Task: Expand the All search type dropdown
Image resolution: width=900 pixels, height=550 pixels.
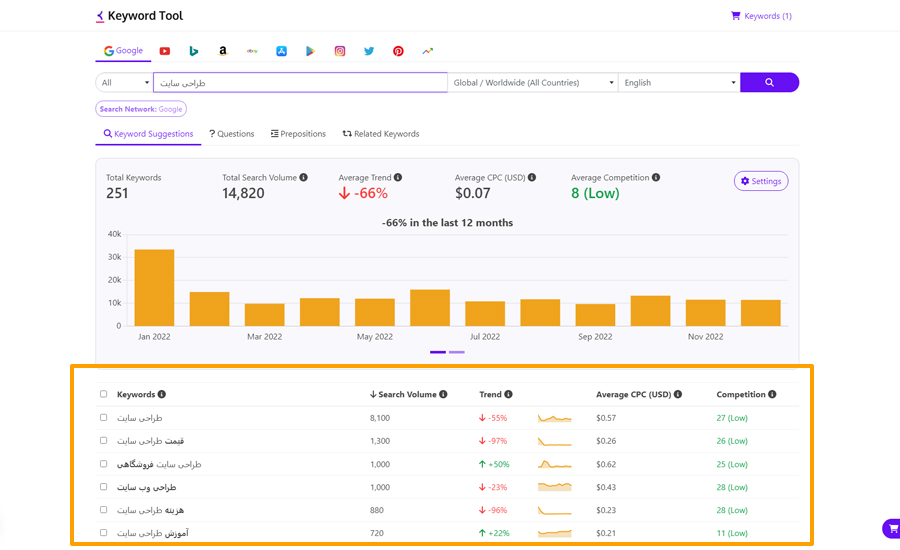Action: click(x=124, y=82)
